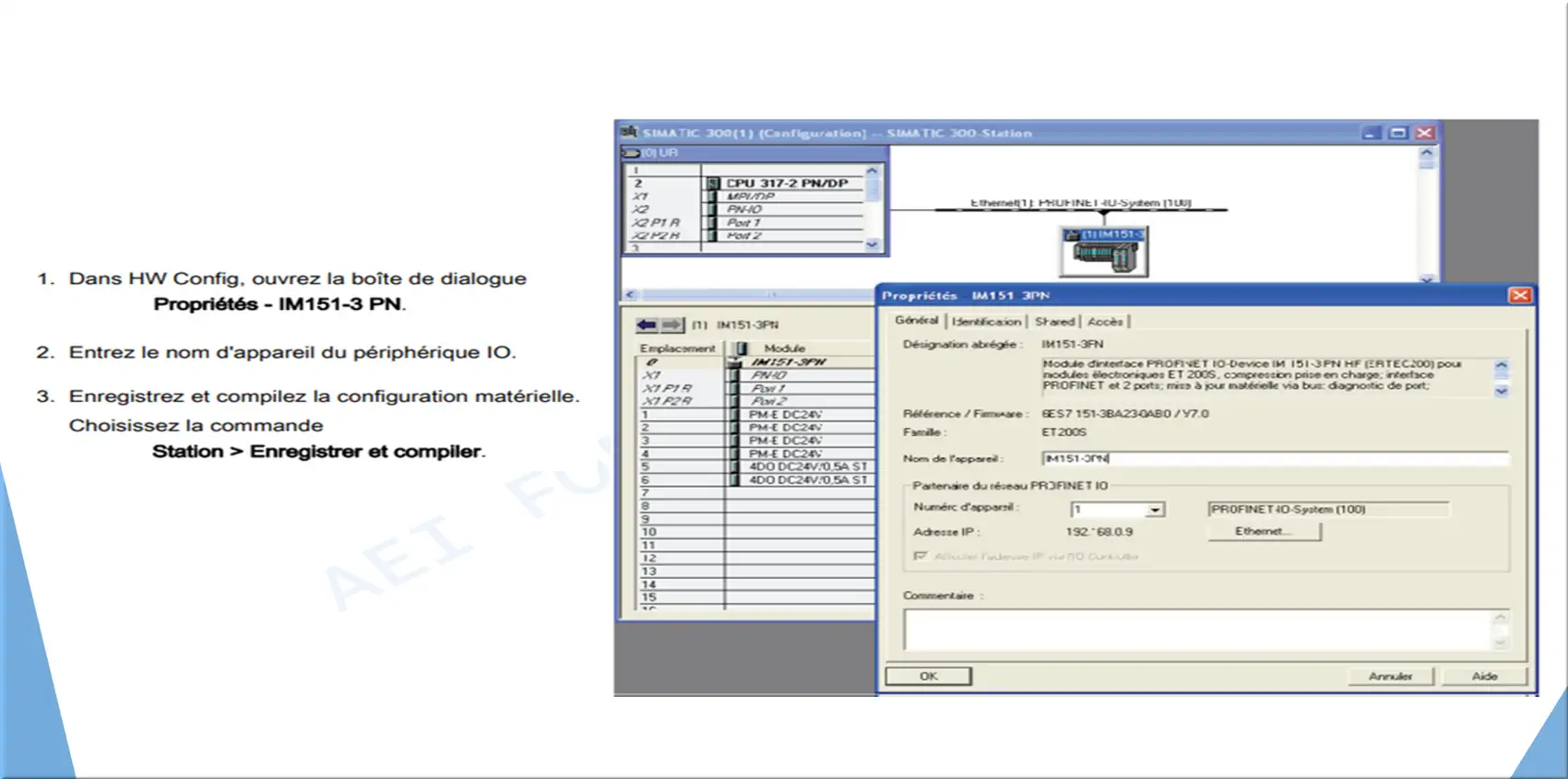Minimize the SIMATIC 300 configuration window

click(x=1372, y=134)
